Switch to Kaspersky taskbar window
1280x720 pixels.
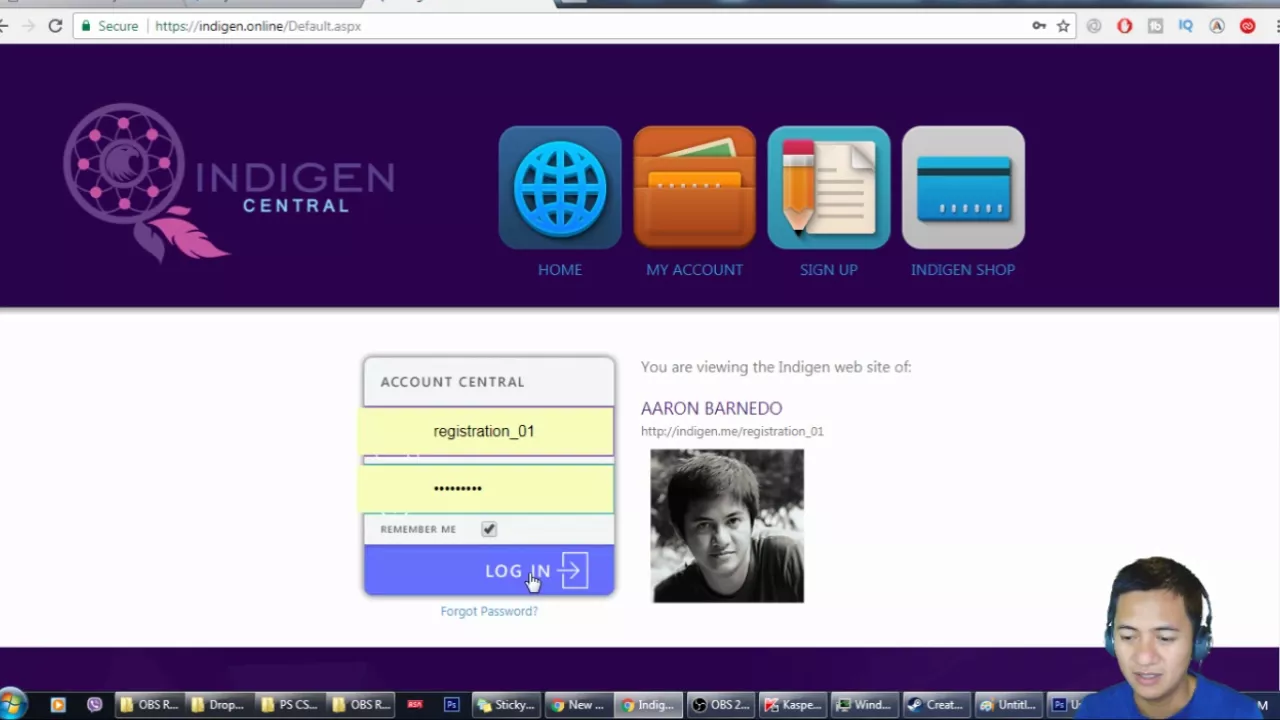[x=794, y=705]
